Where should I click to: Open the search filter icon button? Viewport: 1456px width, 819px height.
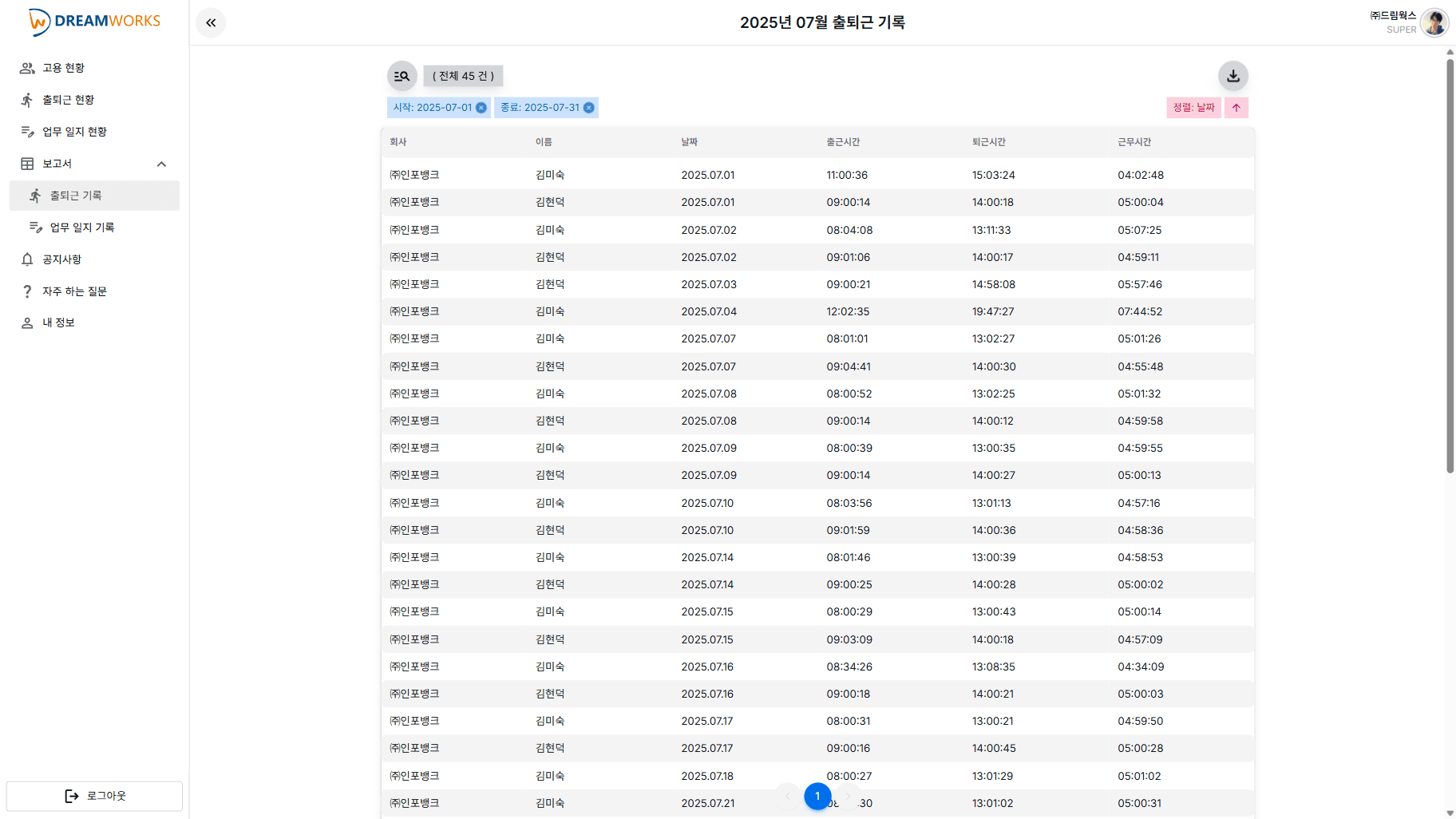click(402, 76)
